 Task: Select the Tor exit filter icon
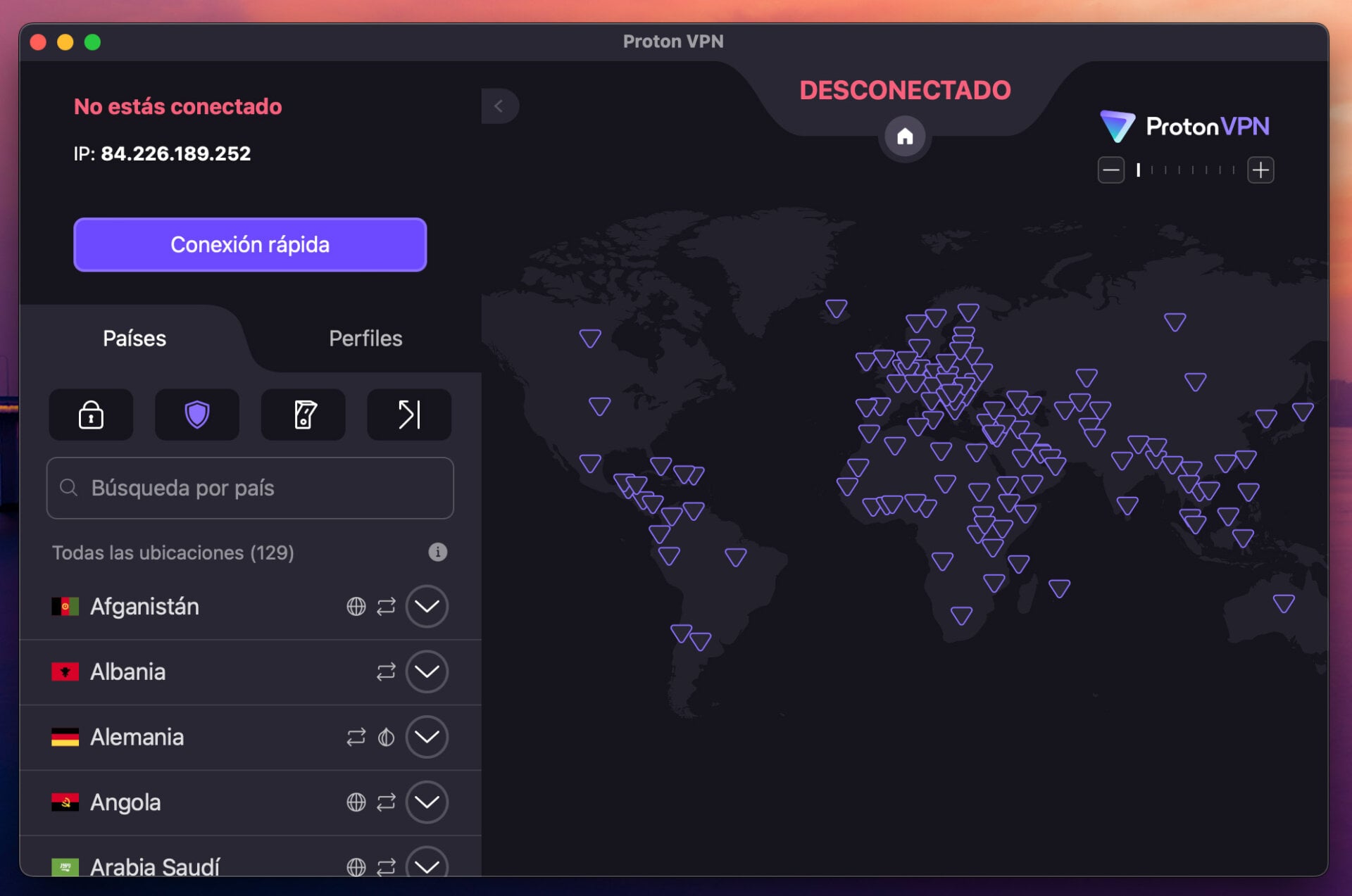pyautogui.click(x=408, y=415)
